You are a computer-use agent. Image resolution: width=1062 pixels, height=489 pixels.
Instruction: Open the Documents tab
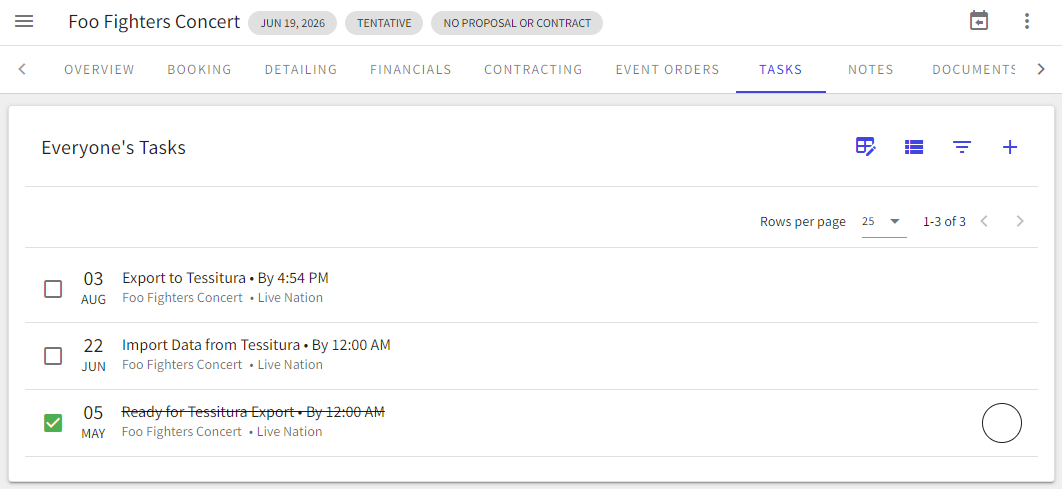pyautogui.click(x=974, y=70)
